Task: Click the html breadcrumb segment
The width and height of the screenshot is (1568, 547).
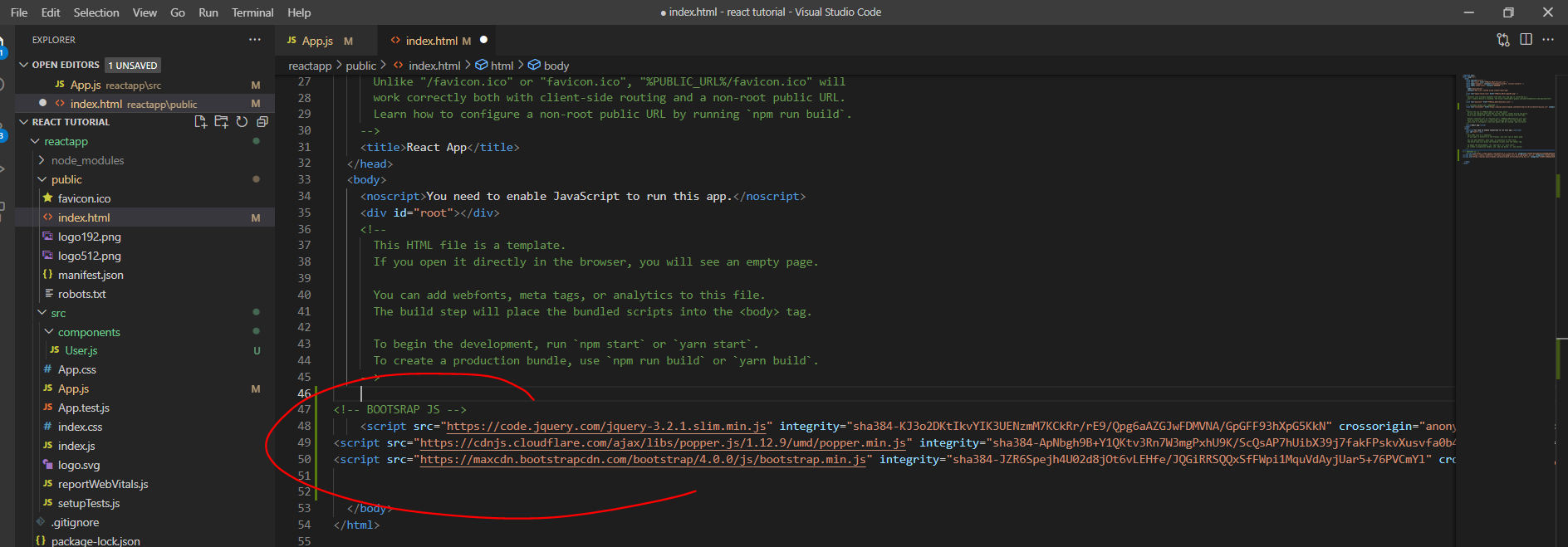Action: click(502, 66)
